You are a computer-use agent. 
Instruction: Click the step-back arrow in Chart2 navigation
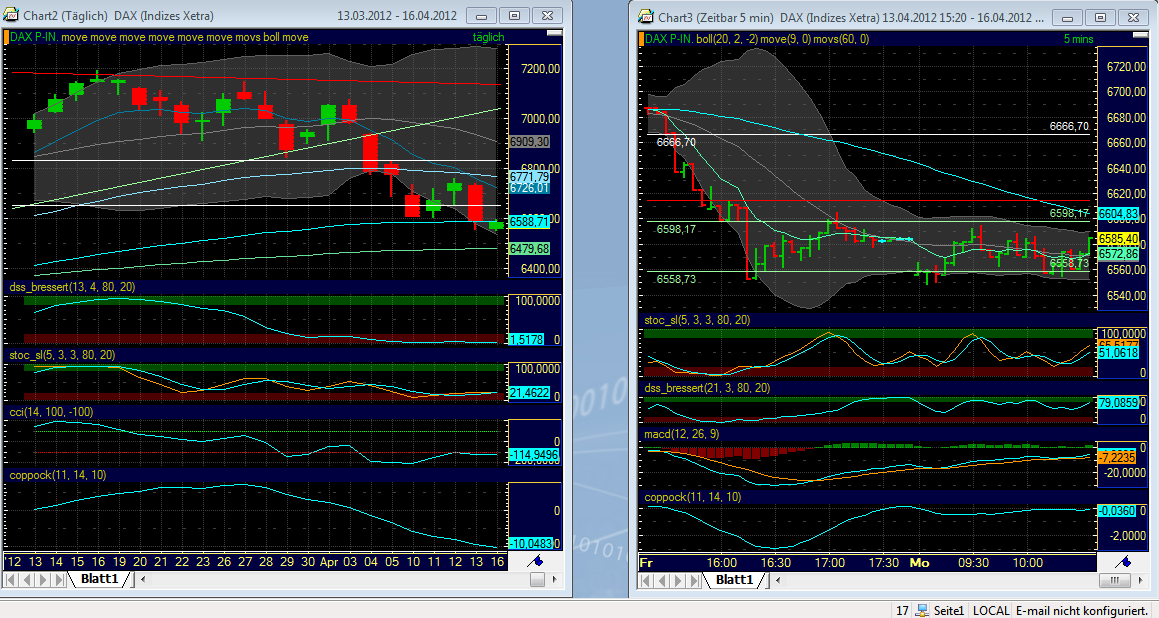(x=27, y=579)
